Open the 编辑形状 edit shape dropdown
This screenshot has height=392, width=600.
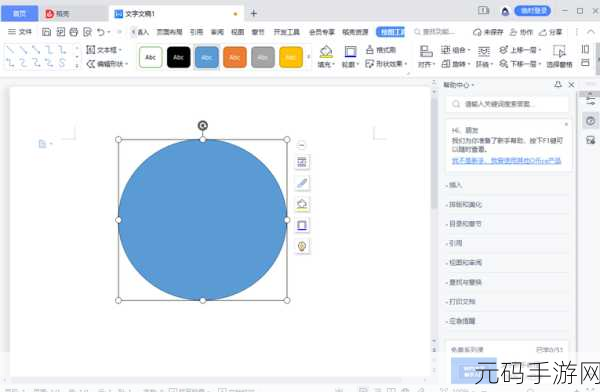[x=107, y=64]
